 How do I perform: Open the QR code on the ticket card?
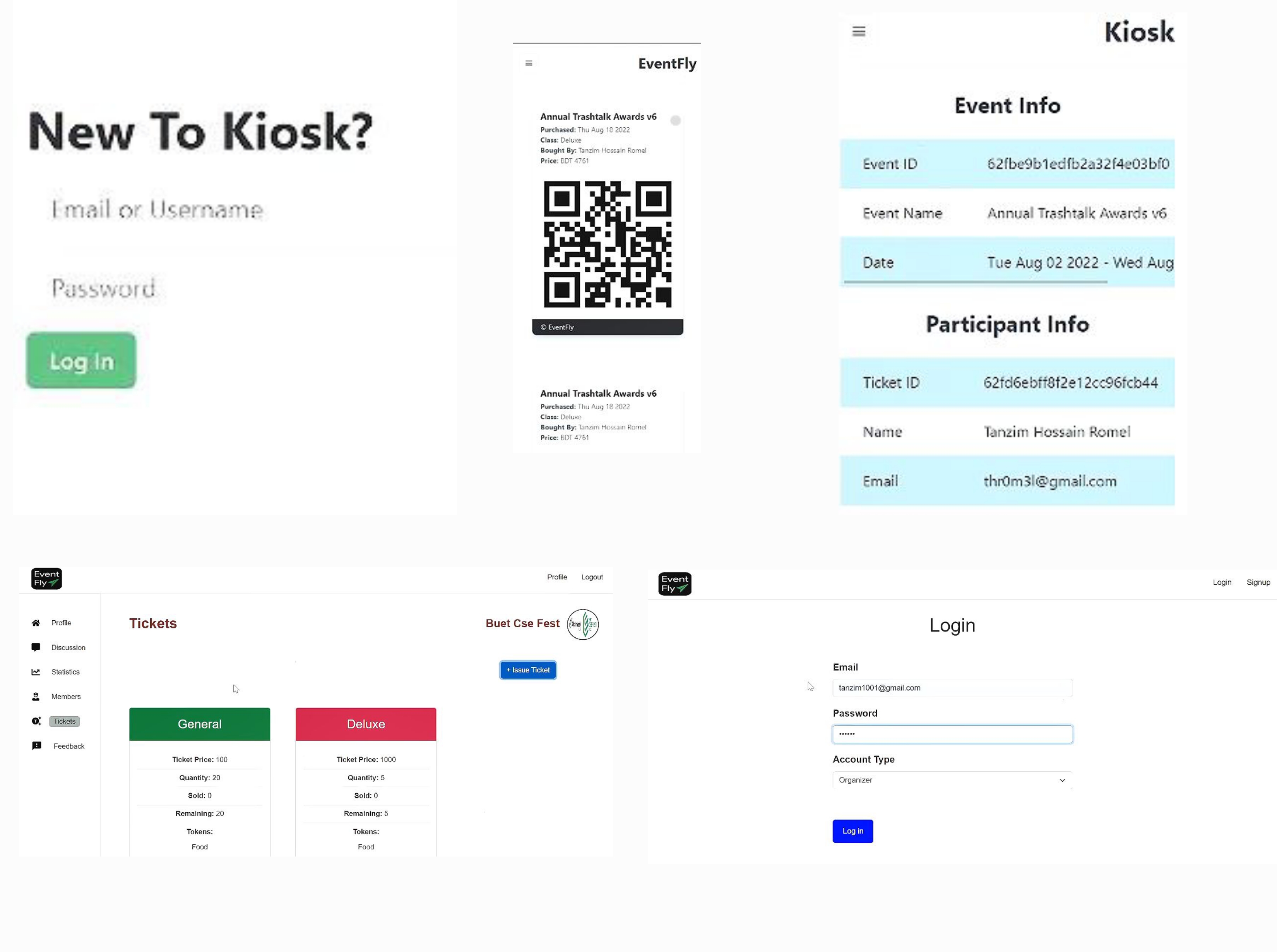pyautogui.click(x=608, y=244)
